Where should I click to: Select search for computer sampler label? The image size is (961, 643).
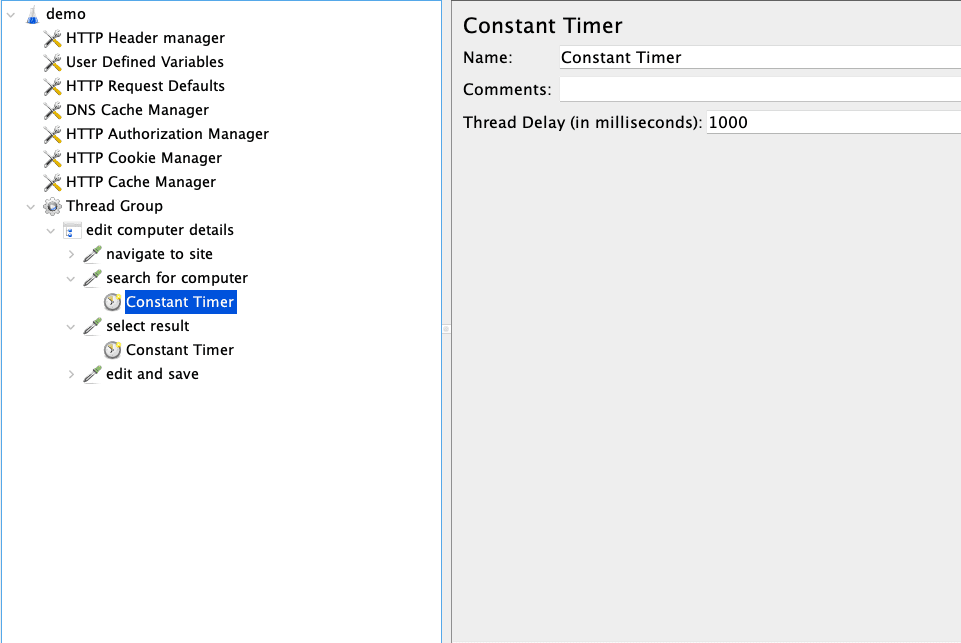[x=177, y=278]
